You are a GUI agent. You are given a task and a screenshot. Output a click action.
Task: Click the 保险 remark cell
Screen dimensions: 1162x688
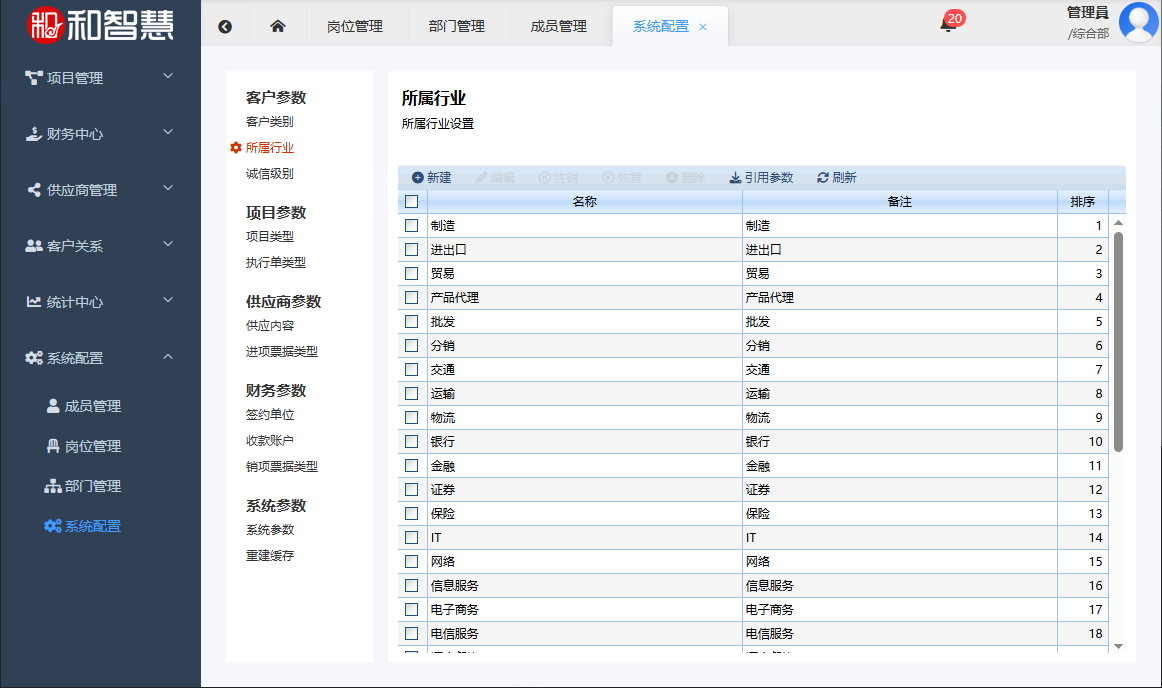(x=900, y=513)
